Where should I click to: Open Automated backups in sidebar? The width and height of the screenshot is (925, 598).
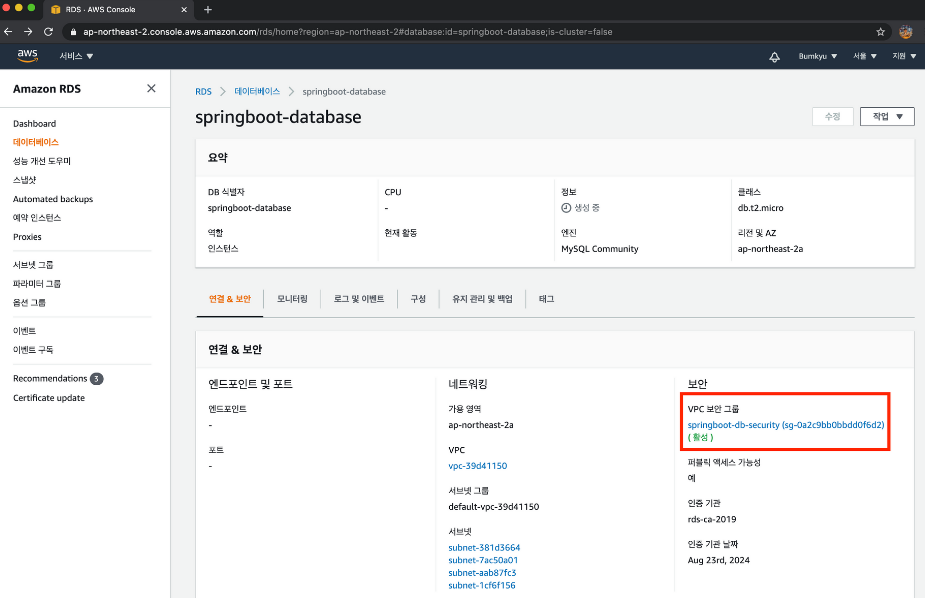coord(53,199)
